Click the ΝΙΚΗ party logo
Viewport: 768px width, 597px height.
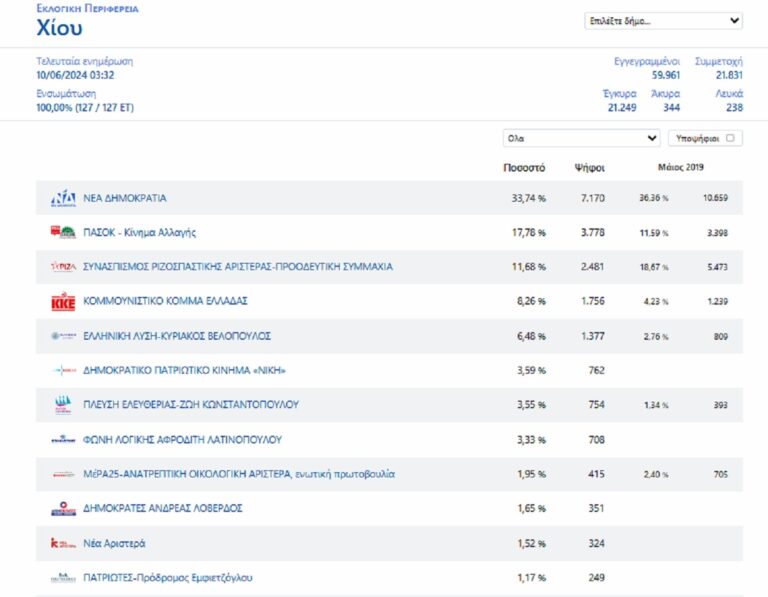tap(64, 370)
